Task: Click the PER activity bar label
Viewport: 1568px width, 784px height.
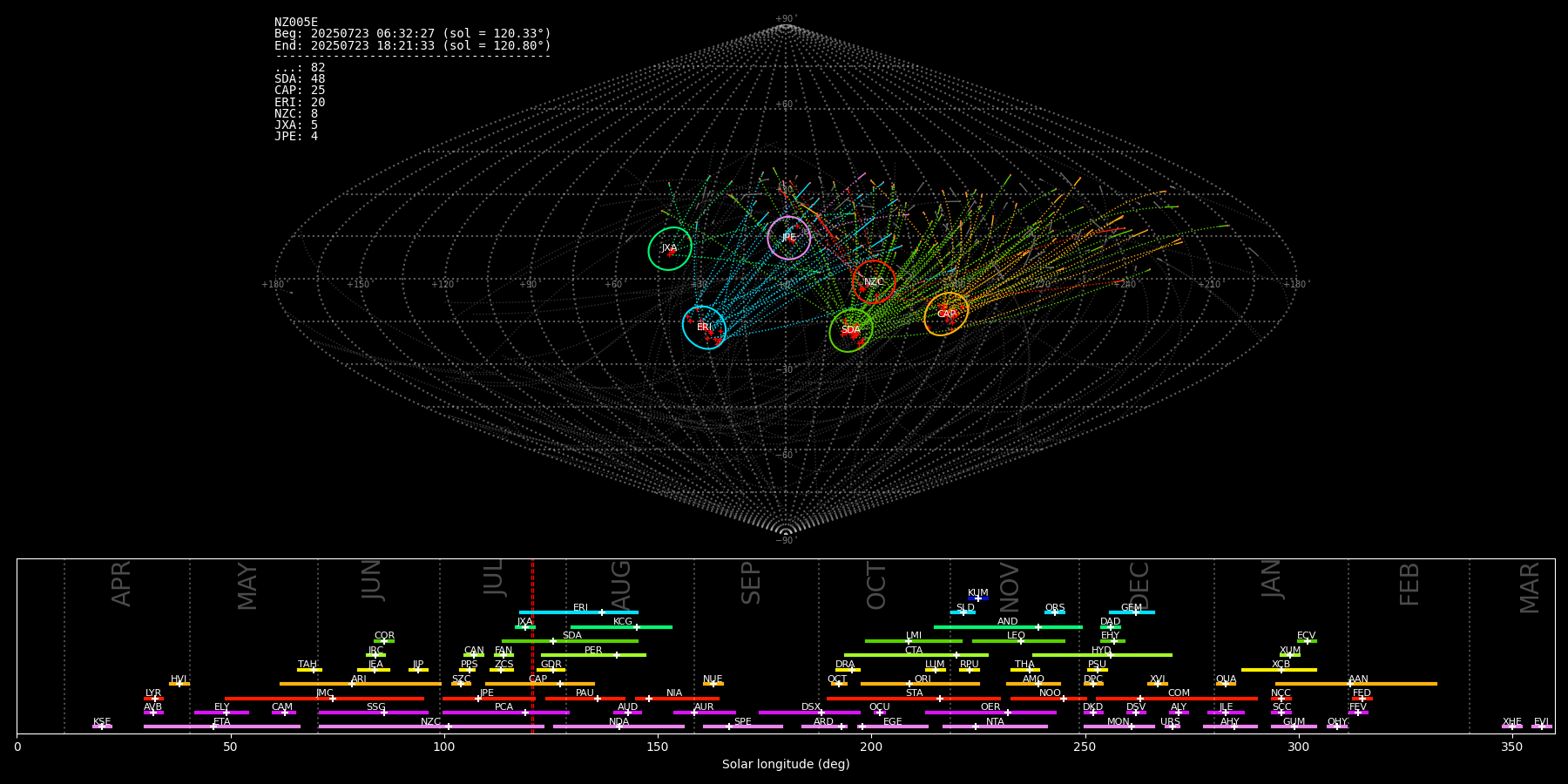Action: click(593, 651)
